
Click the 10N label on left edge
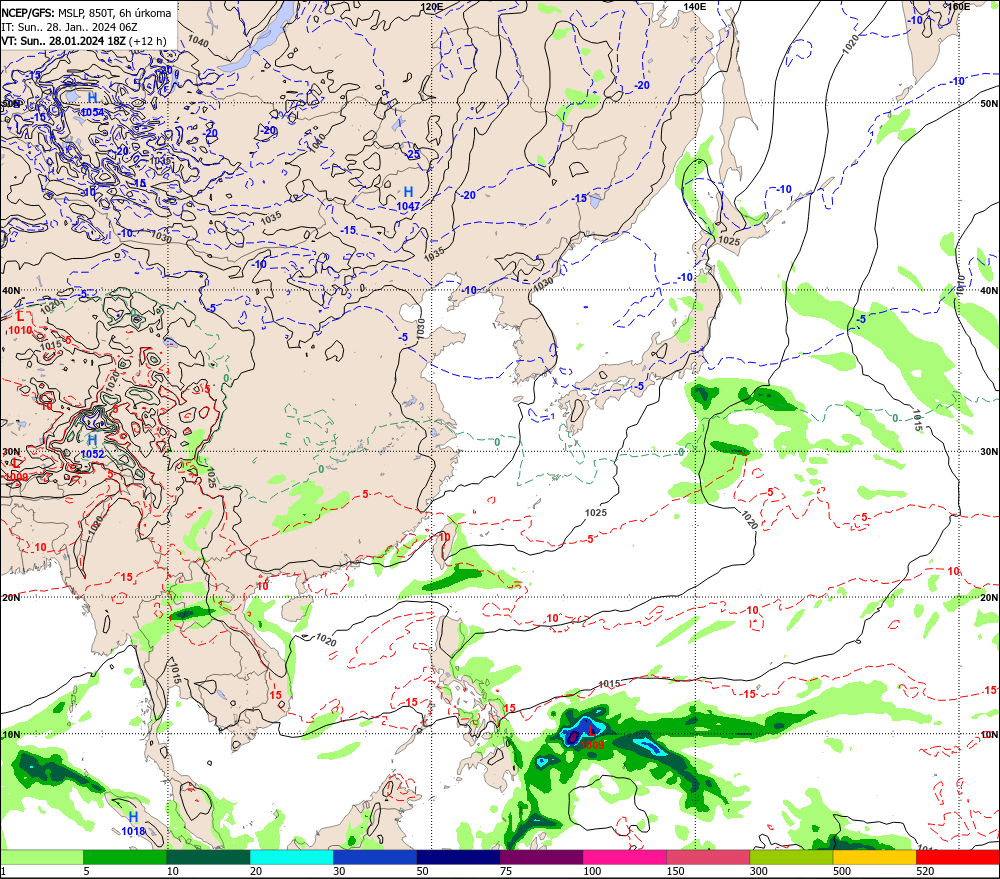click(11, 735)
